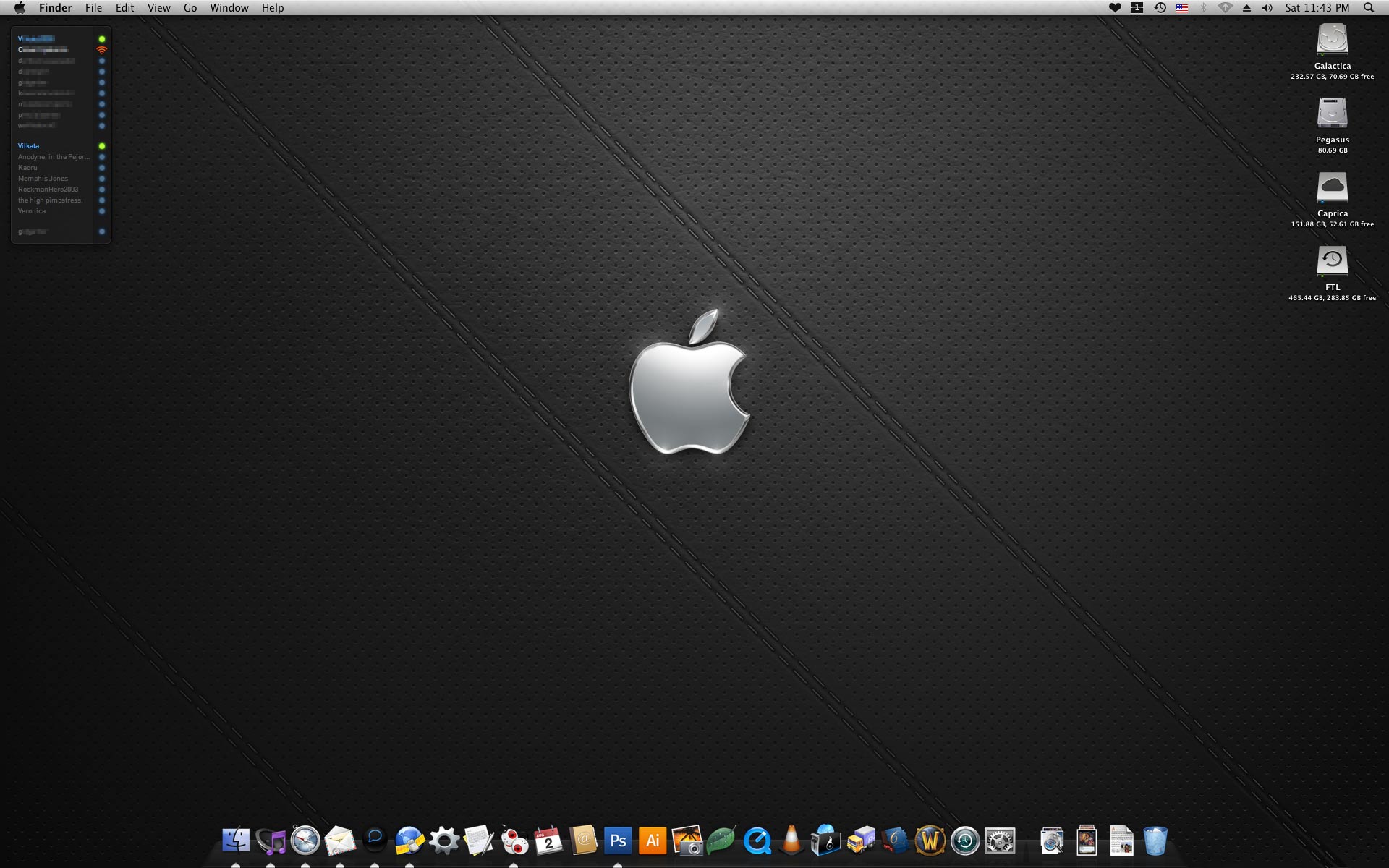
Task: Mute audio via the menu bar speaker
Action: [1267, 7]
